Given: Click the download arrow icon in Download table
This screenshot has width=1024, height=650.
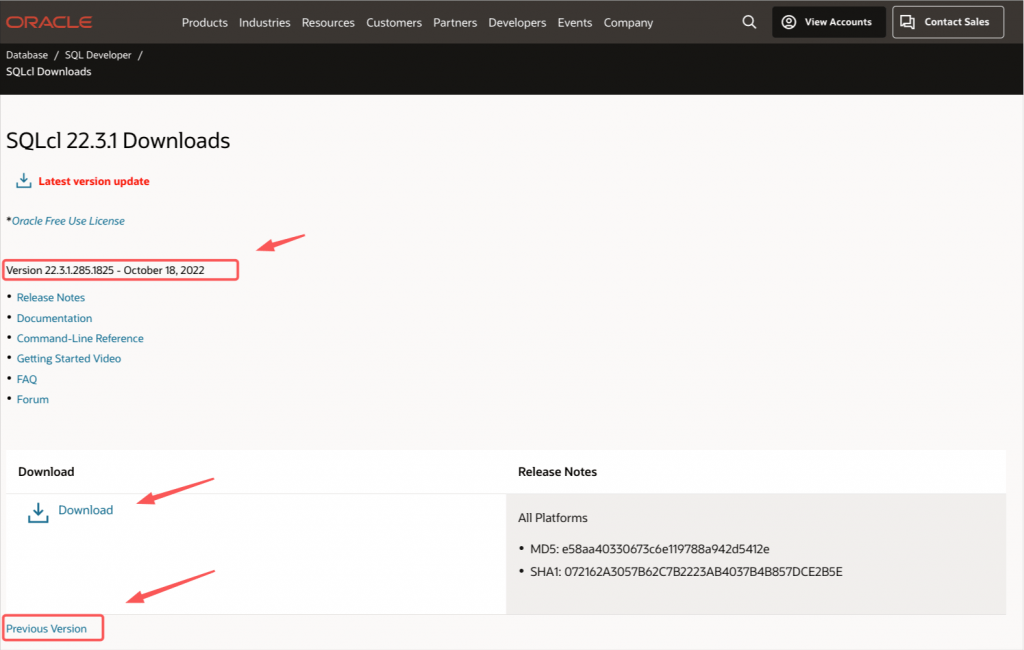Looking at the screenshot, I should 38,513.
